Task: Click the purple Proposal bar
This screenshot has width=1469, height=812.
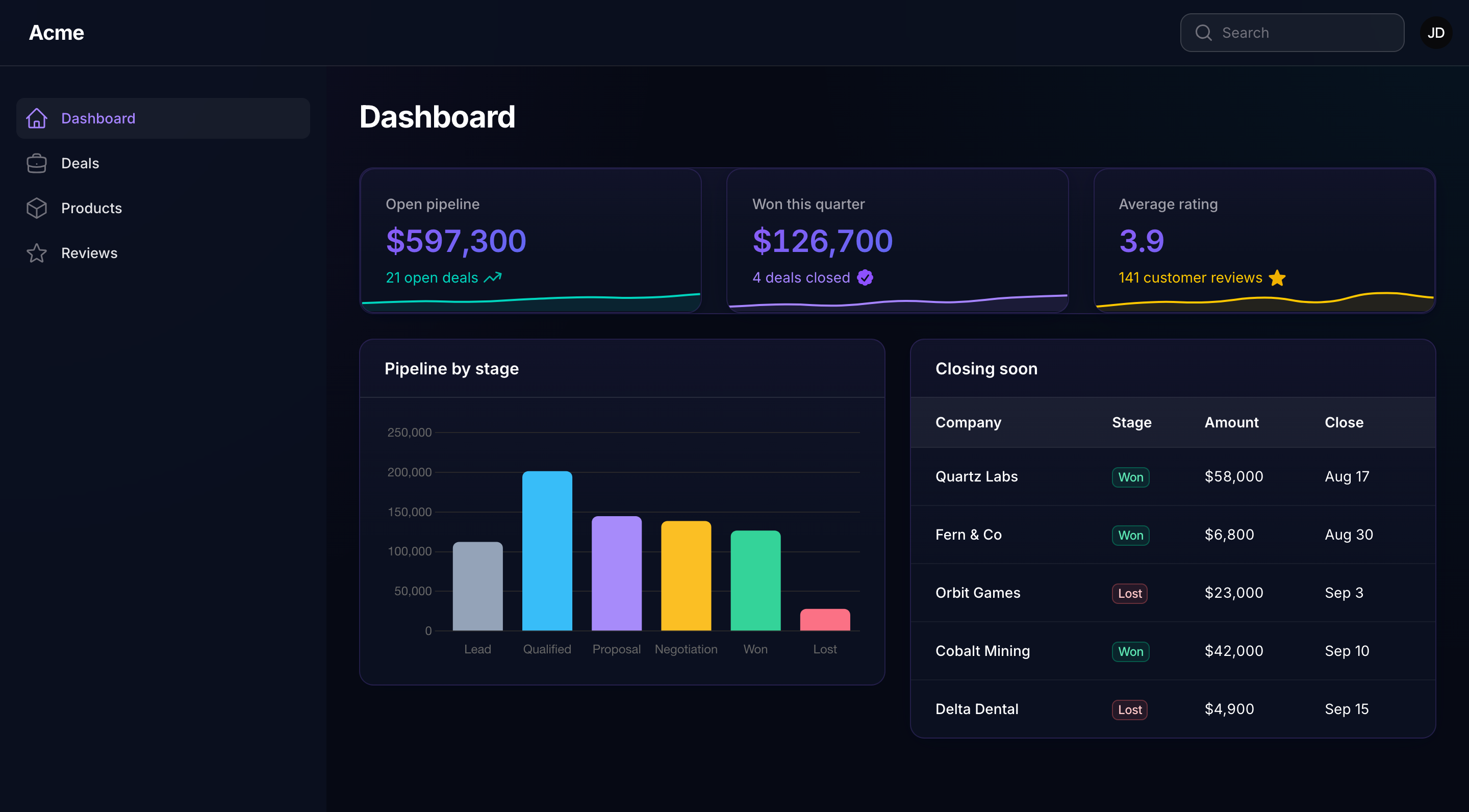Action: [x=617, y=573]
